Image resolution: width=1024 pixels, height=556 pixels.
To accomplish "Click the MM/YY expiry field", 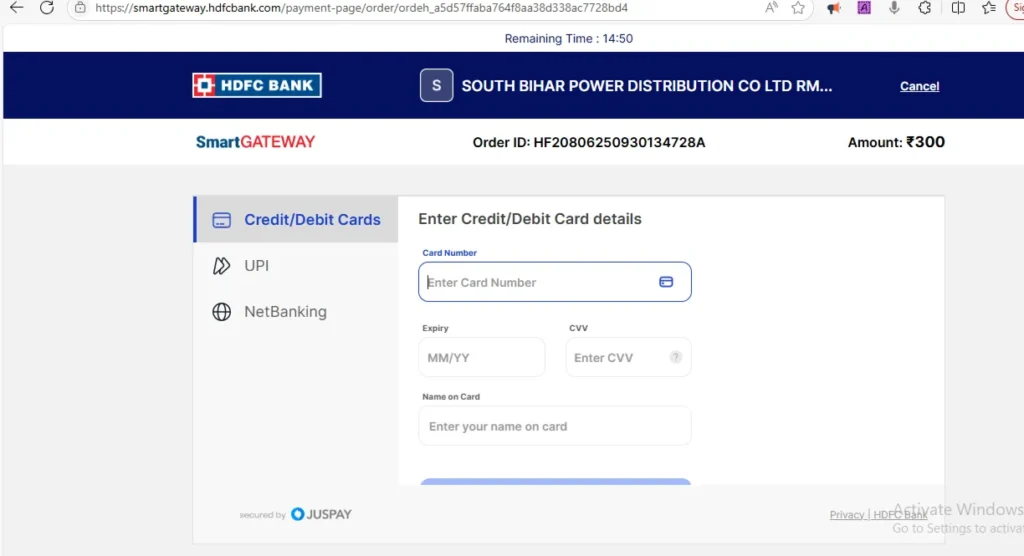I will [x=481, y=357].
